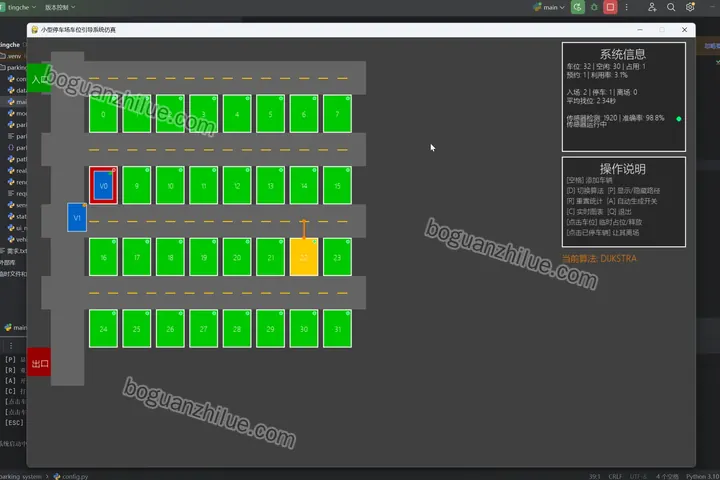This screenshot has width=720, height=480.
Task: Toggle parking spot 30
Action: [304, 329]
